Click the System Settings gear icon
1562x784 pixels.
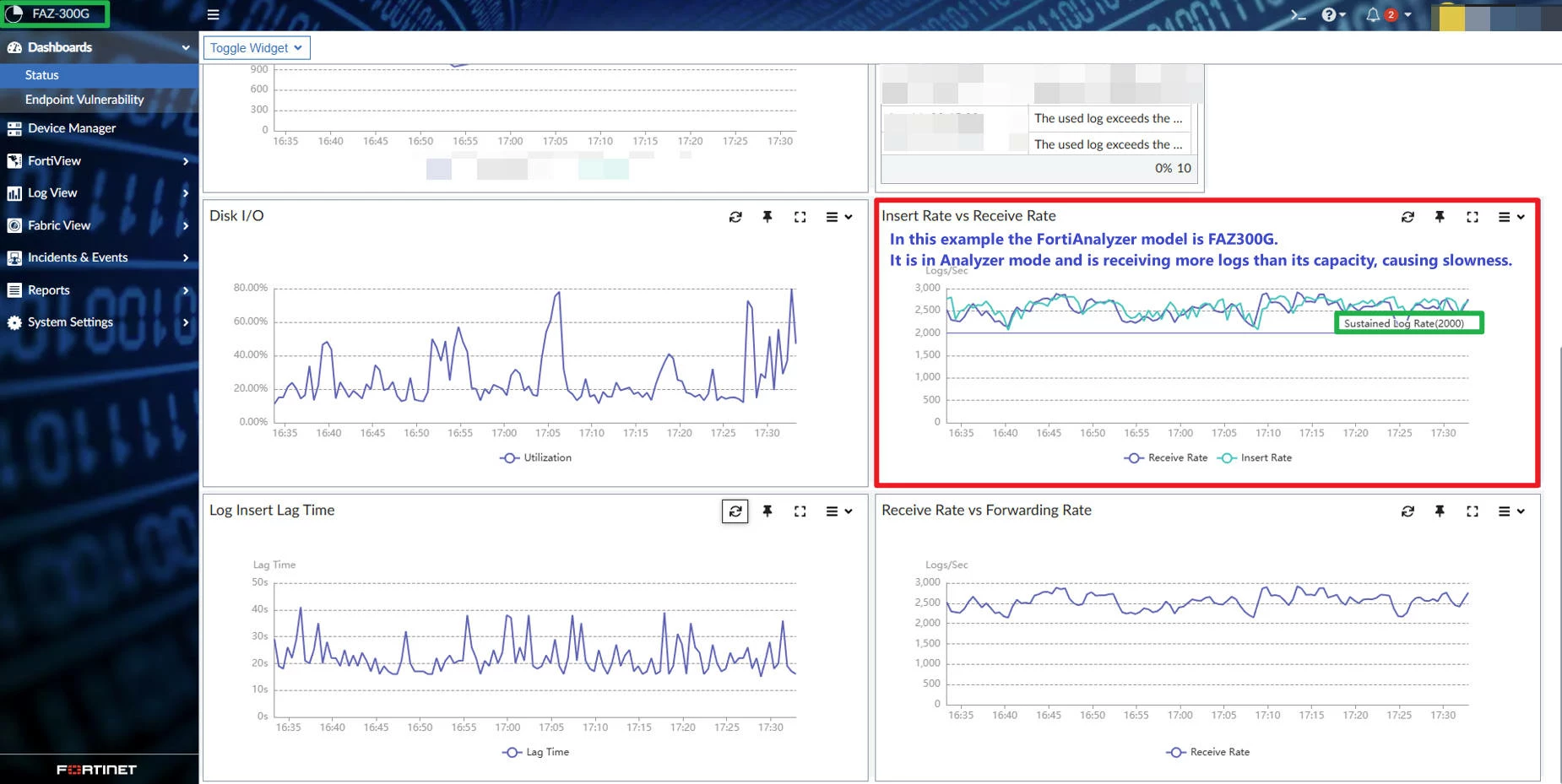click(x=14, y=322)
